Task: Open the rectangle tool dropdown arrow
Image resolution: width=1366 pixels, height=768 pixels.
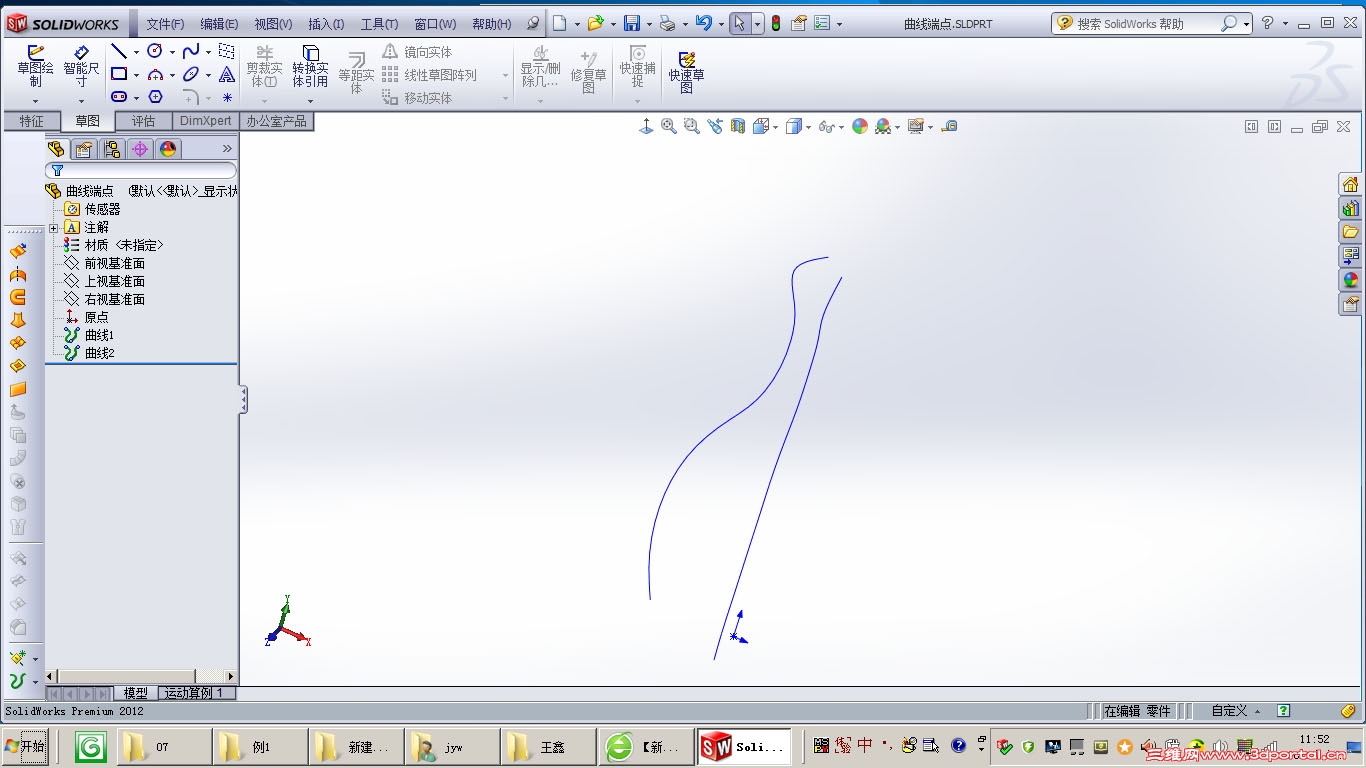Action: (x=136, y=75)
